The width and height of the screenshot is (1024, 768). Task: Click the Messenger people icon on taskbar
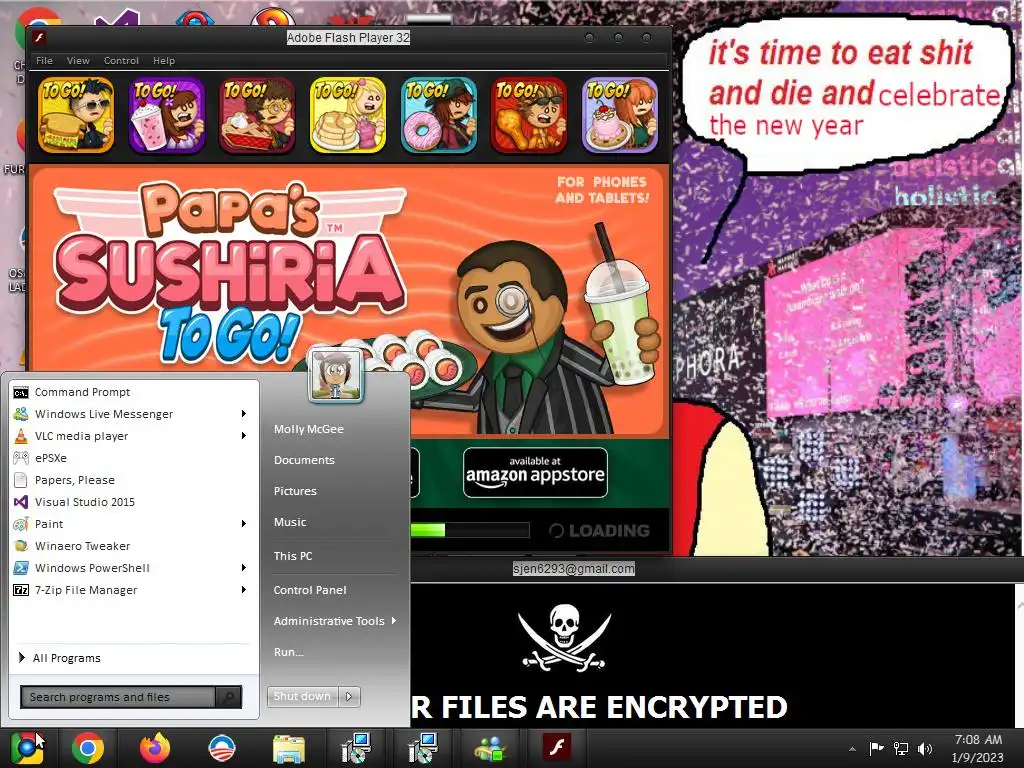click(490, 748)
